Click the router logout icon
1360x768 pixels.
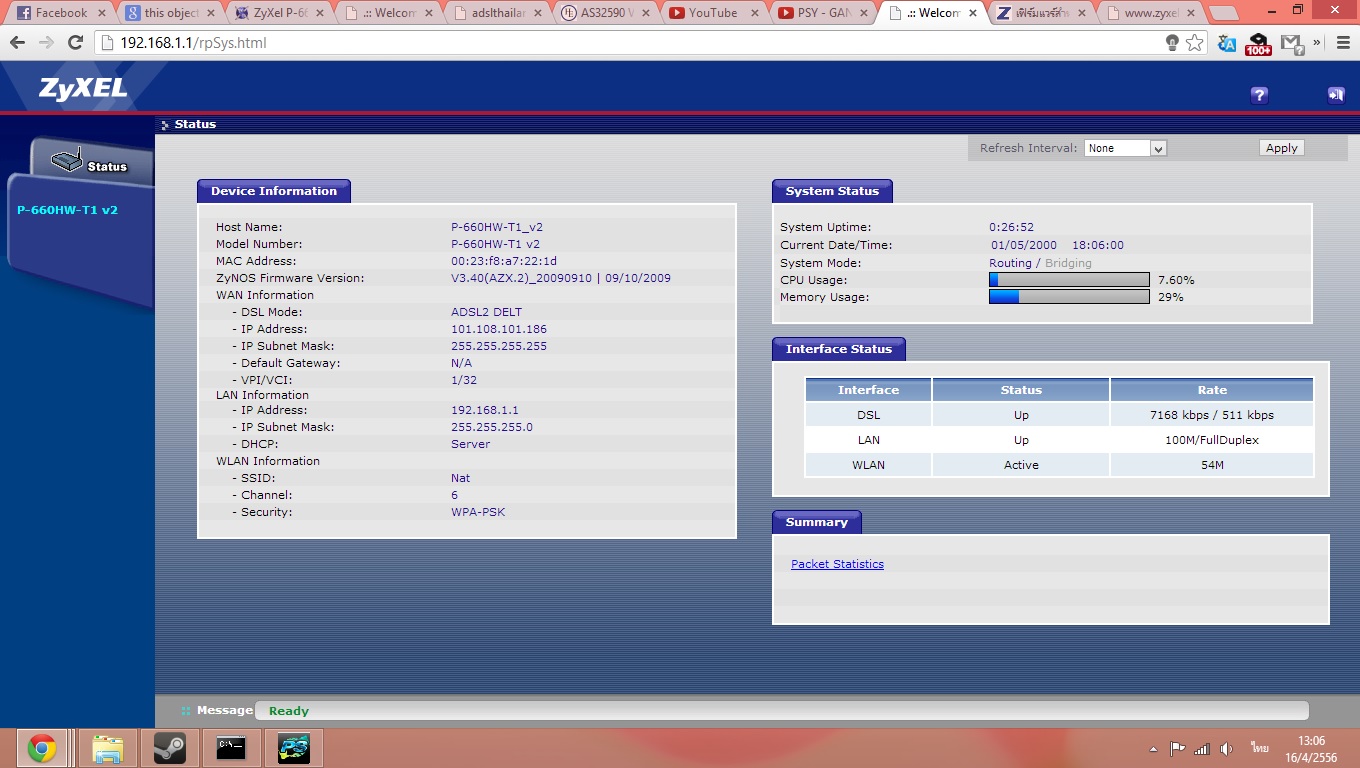click(1336, 95)
